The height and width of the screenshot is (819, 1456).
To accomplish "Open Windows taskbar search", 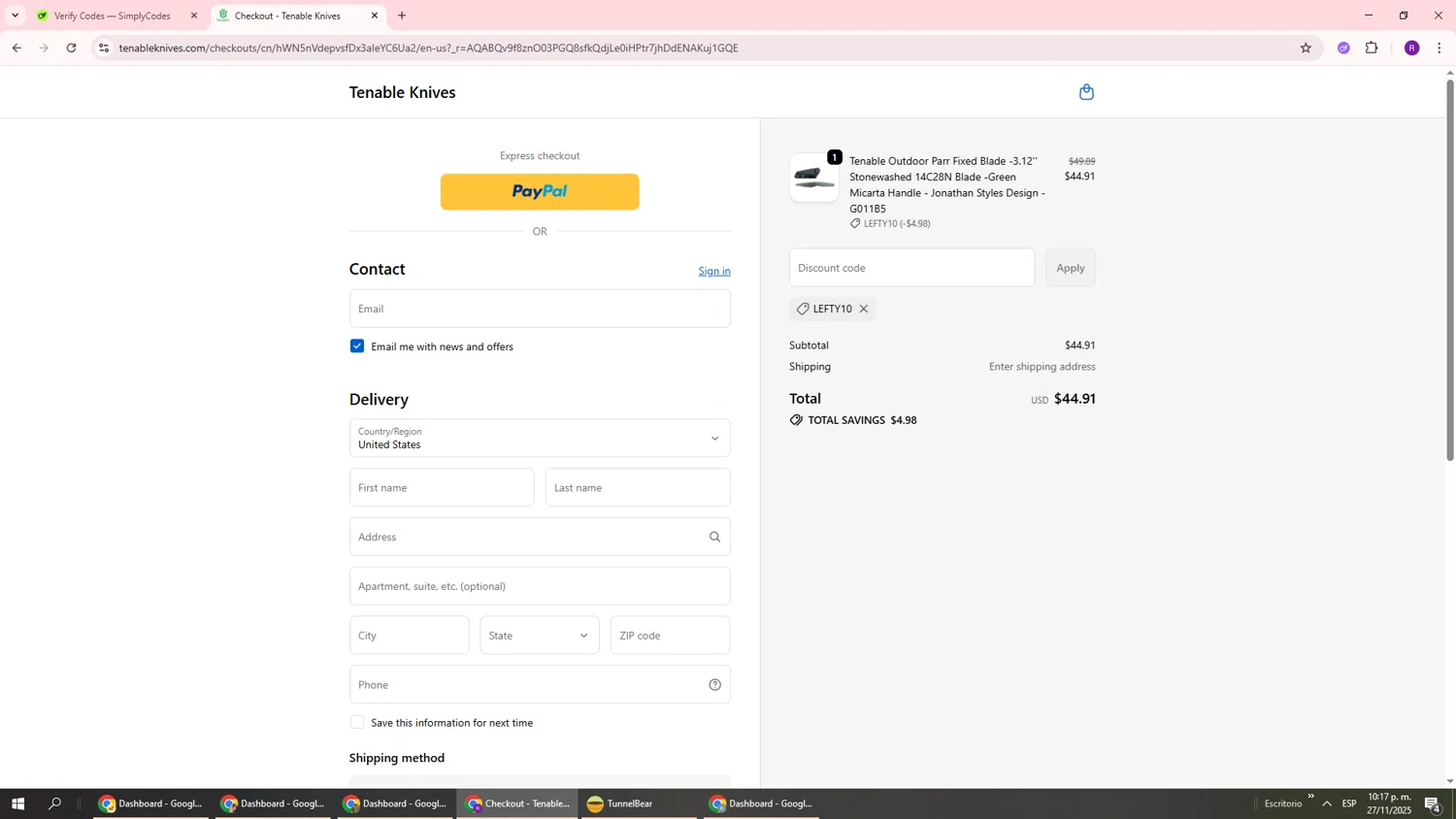I will pyautogui.click(x=55, y=803).
